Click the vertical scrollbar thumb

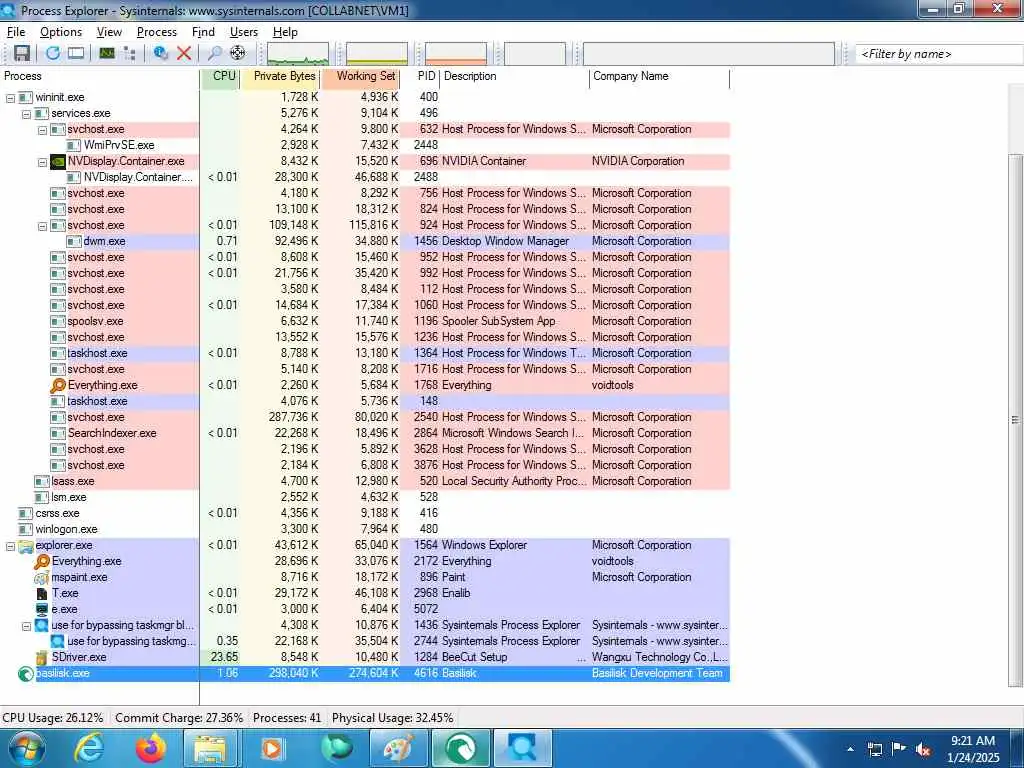(1016, 420)
